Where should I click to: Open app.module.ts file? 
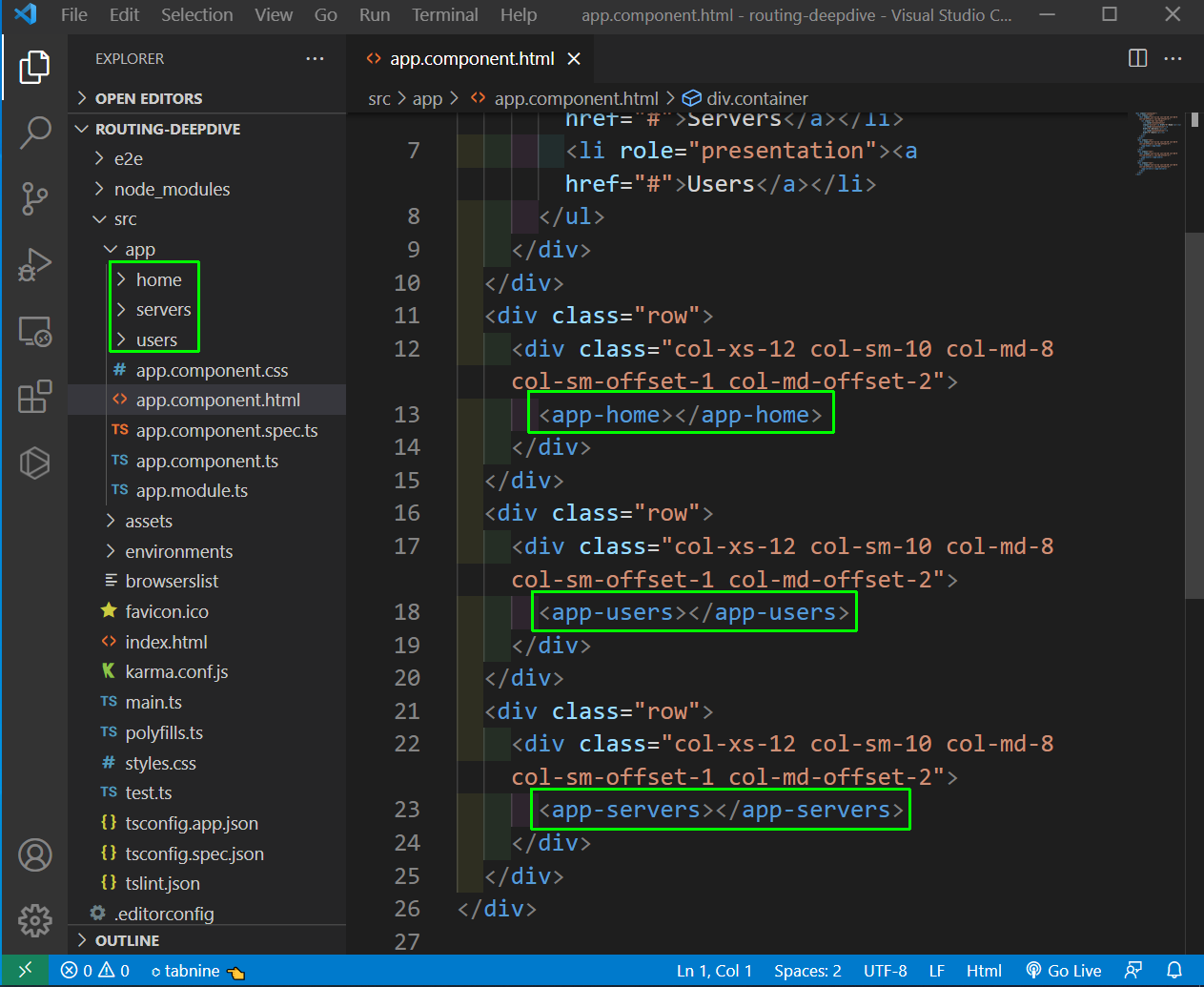207,491
